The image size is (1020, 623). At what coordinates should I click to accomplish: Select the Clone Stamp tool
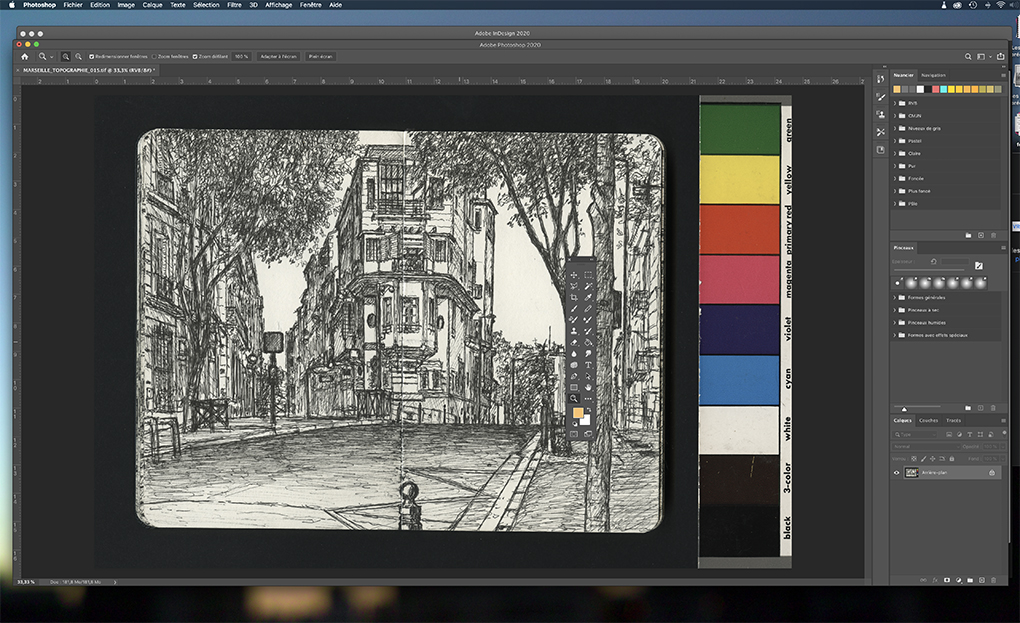click(574, 331)
